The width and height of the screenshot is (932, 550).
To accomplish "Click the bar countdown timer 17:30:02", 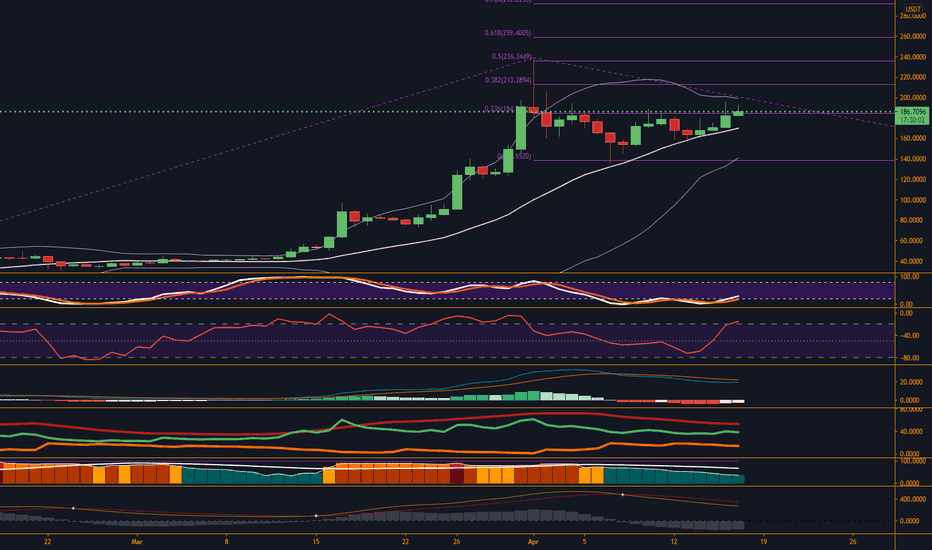I will point(912,120).
